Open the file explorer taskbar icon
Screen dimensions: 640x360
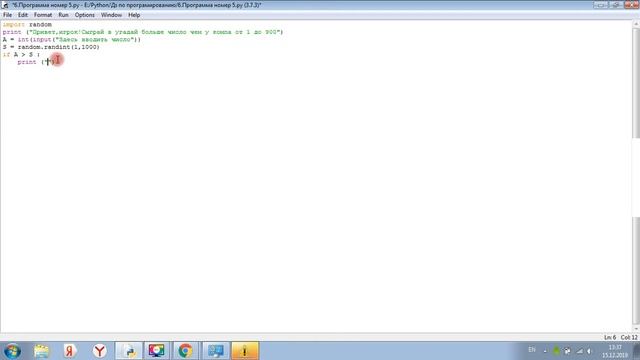[x=41, y=351]
